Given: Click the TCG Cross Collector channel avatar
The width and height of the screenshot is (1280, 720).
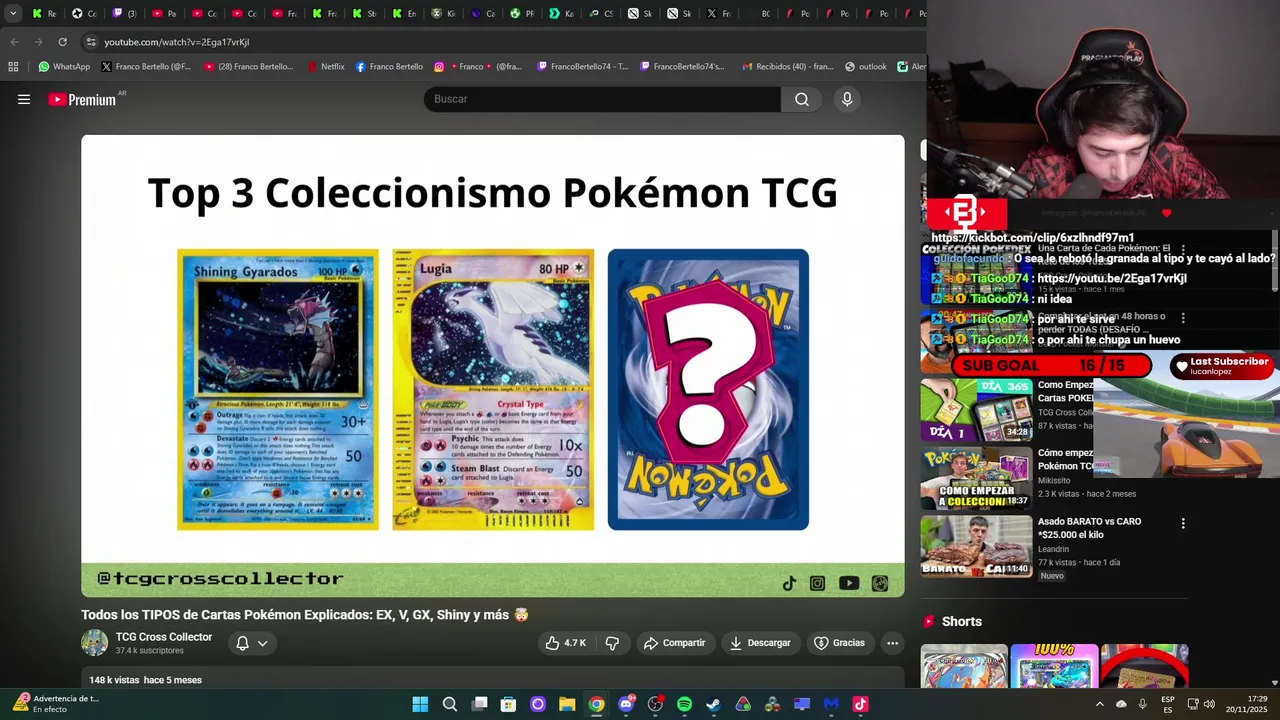Looking at the screenshot, I should pyautogui.click(x=95, y=643).
